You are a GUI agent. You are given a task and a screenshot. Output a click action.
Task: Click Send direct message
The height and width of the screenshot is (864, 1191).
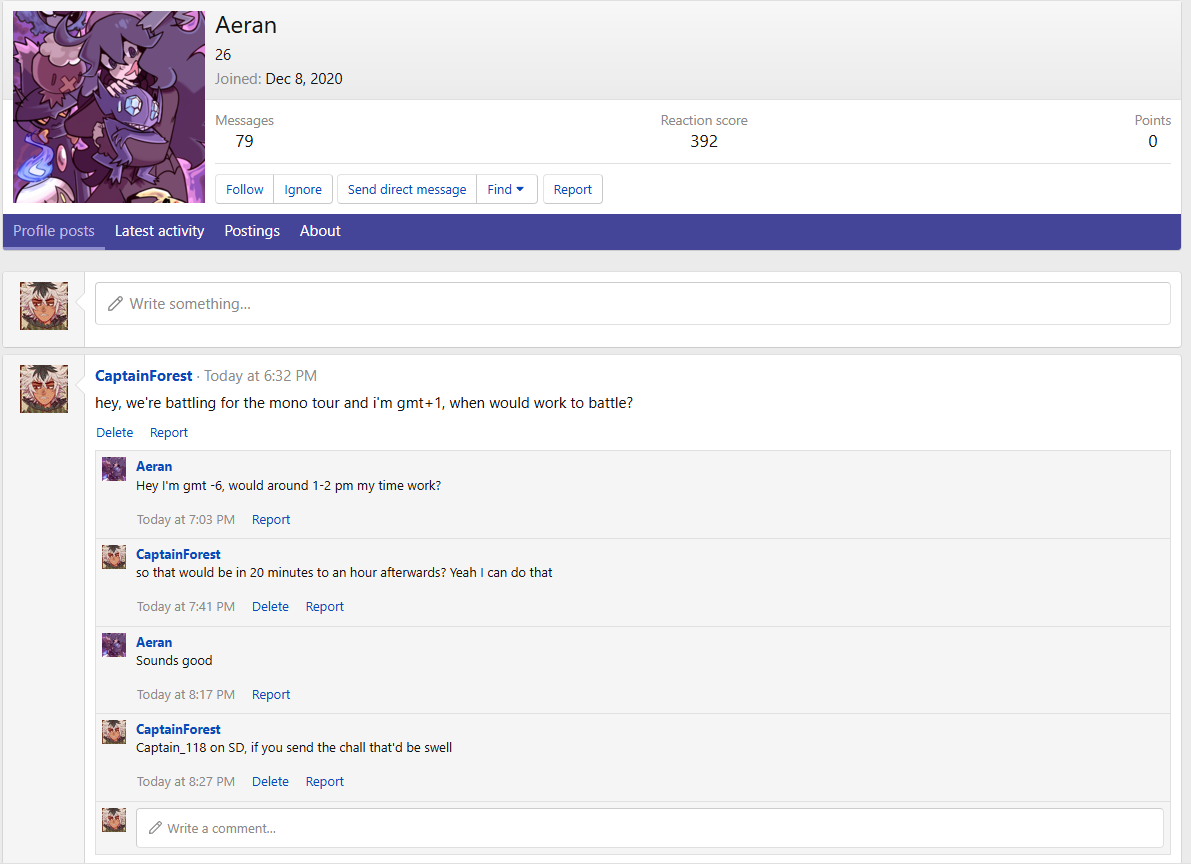click(x=407, y=189)
